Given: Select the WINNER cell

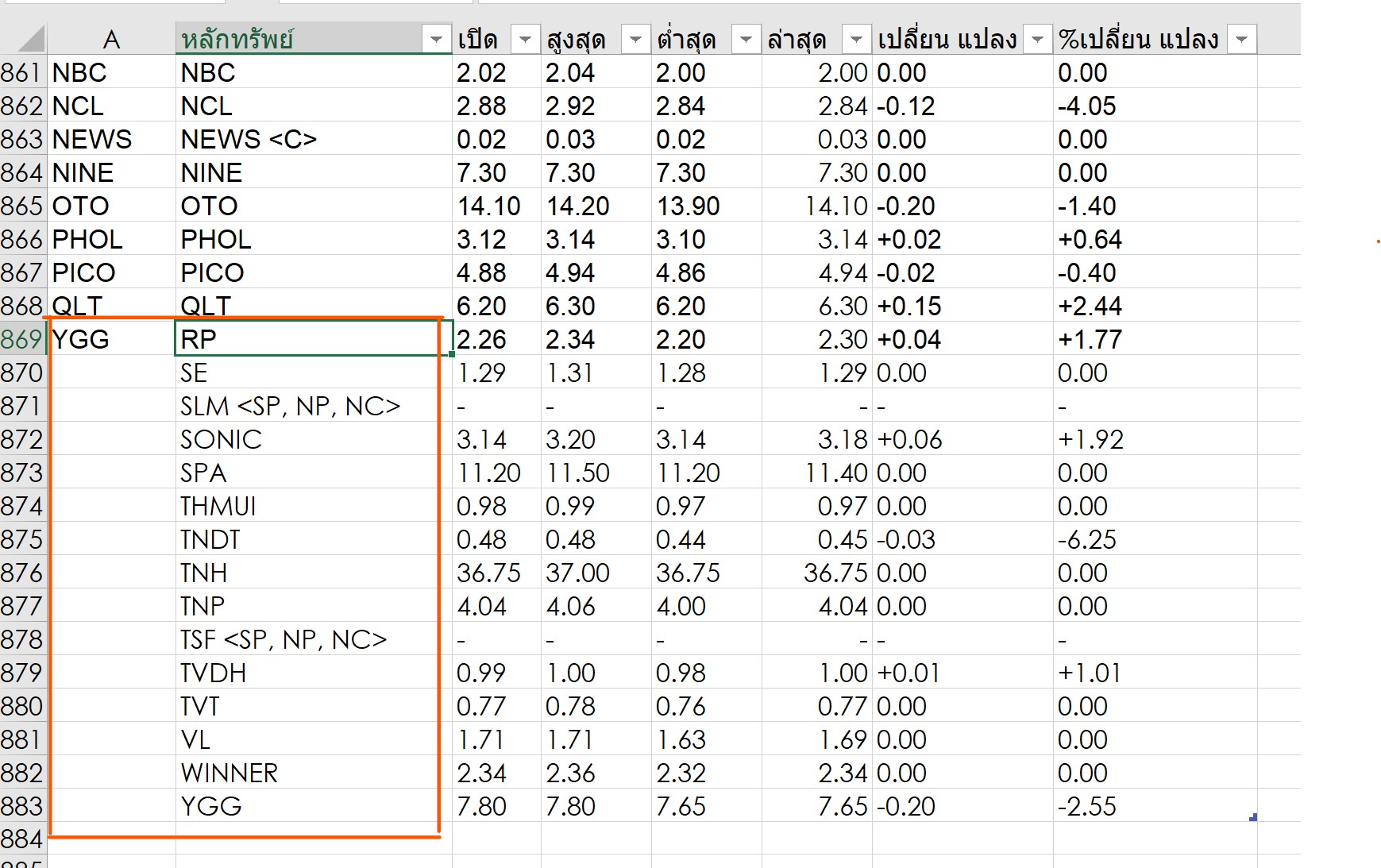Looking at the screenshot, I should tap(313, 773).
